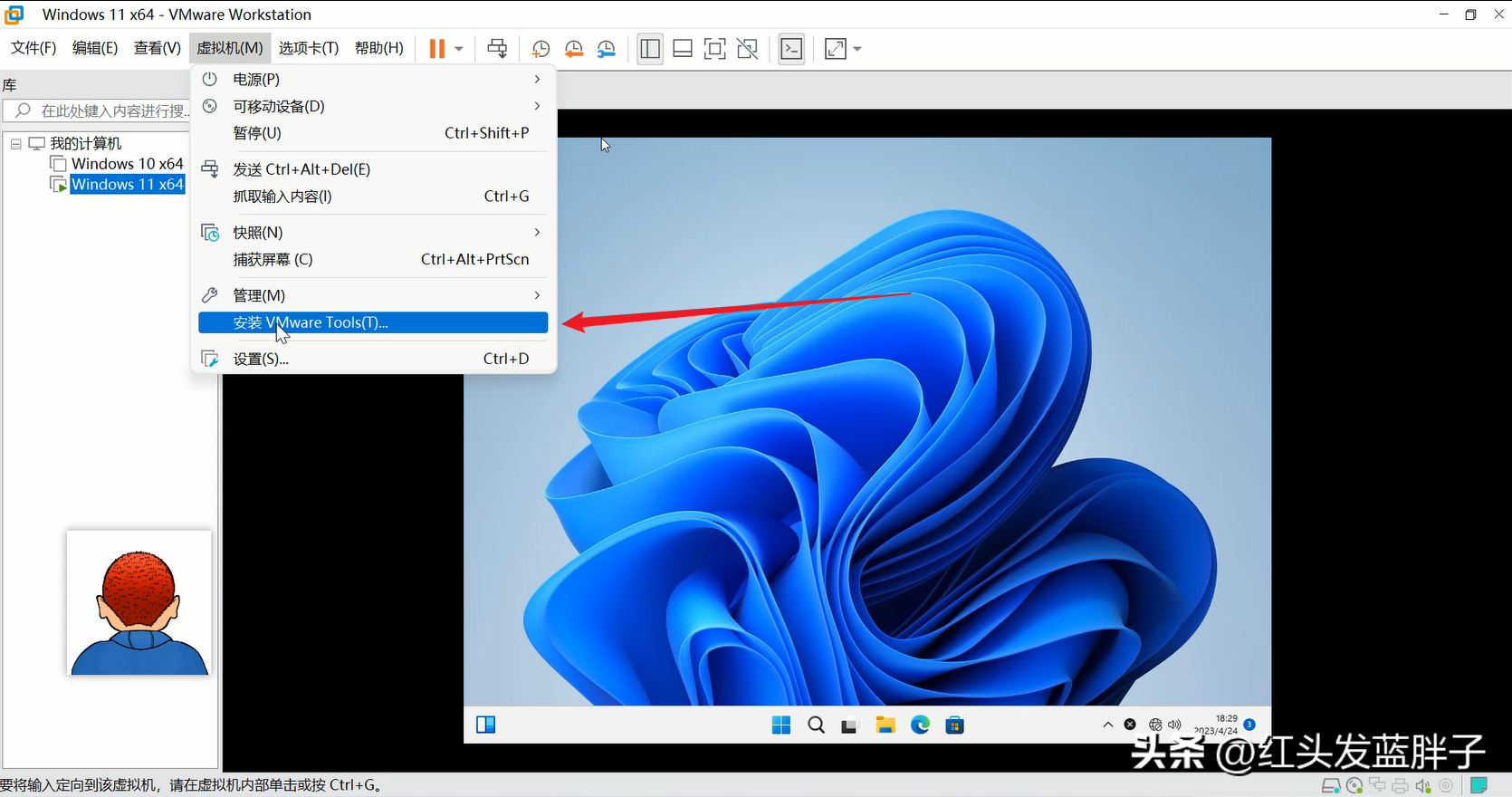The height and width of the screenshot is (797, 1512).
Task: Open the 文件(F) menu
Action: point(33,48)
